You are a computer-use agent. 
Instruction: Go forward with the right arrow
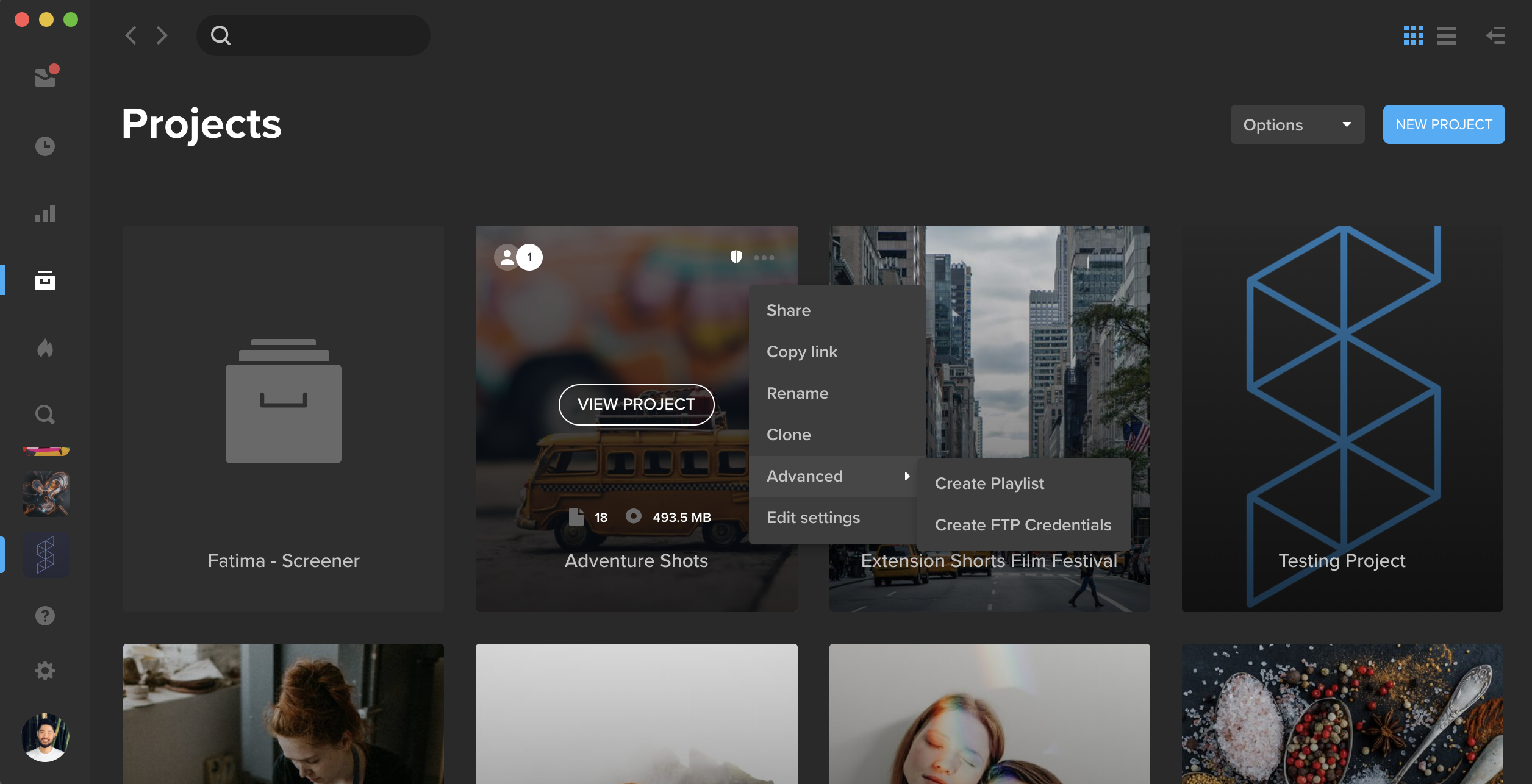pyautogui.click(x=162, y=35)
